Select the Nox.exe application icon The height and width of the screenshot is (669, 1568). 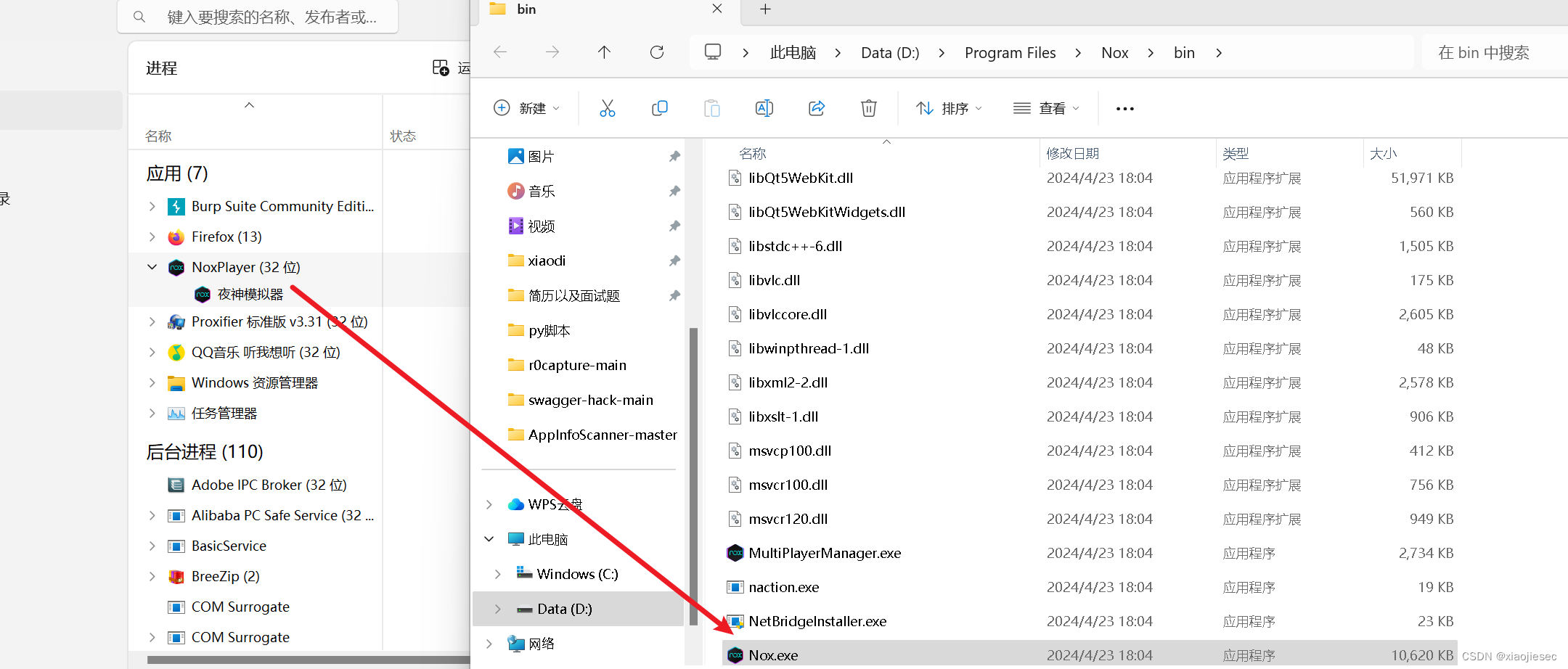point(735,655)
